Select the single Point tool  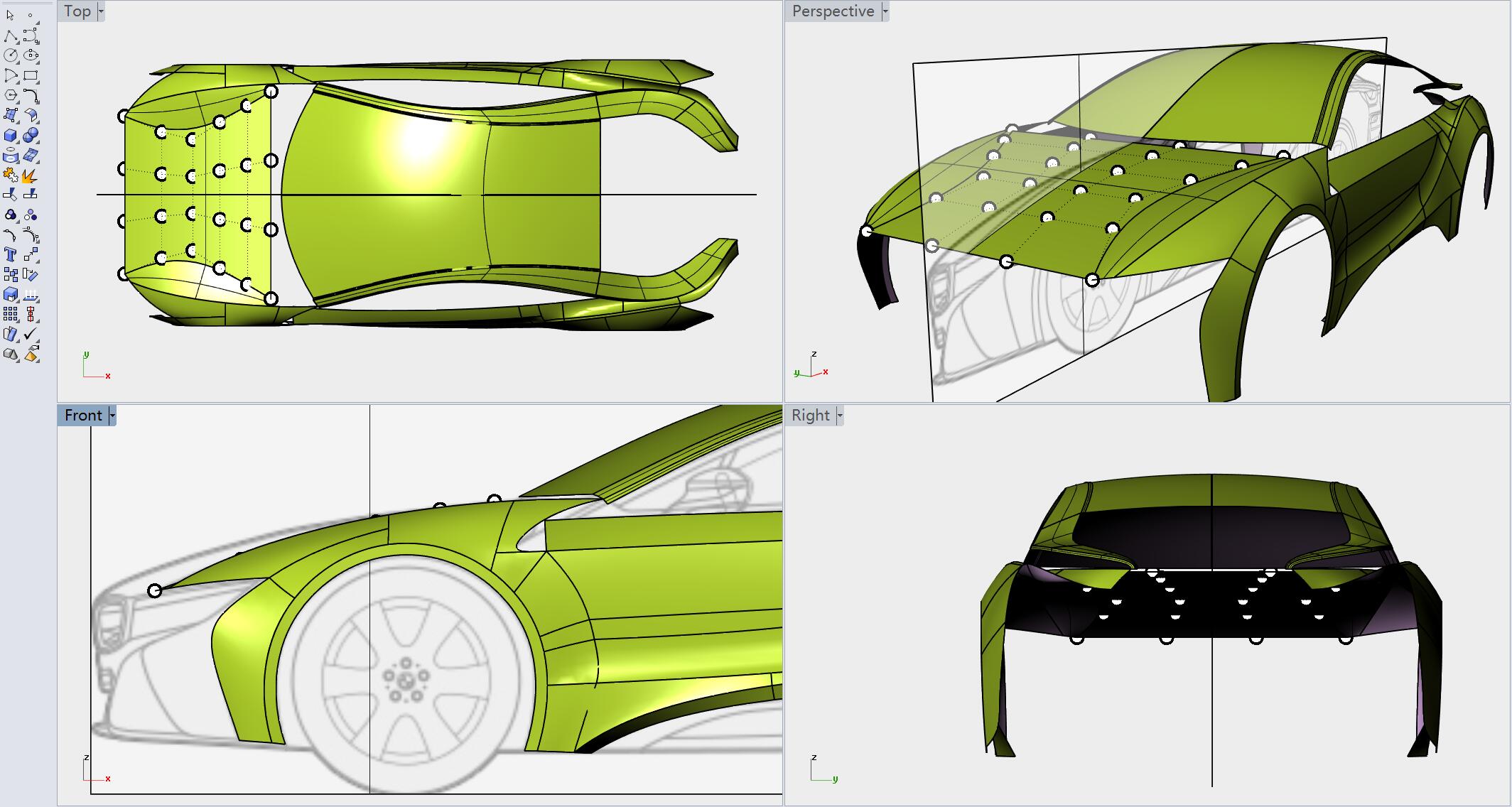30,14
